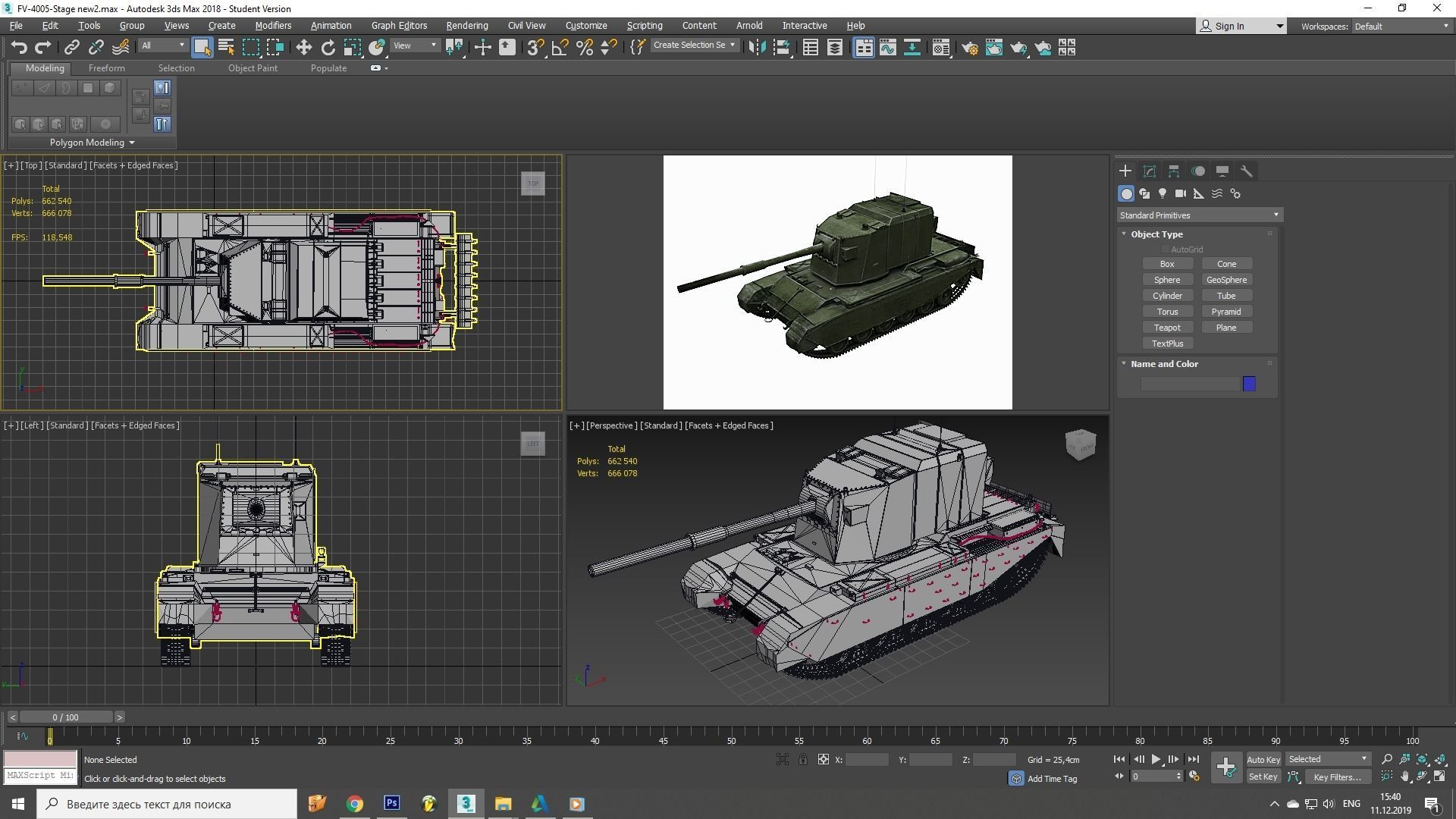Open the Graph Editors menu

coord(399,25)
